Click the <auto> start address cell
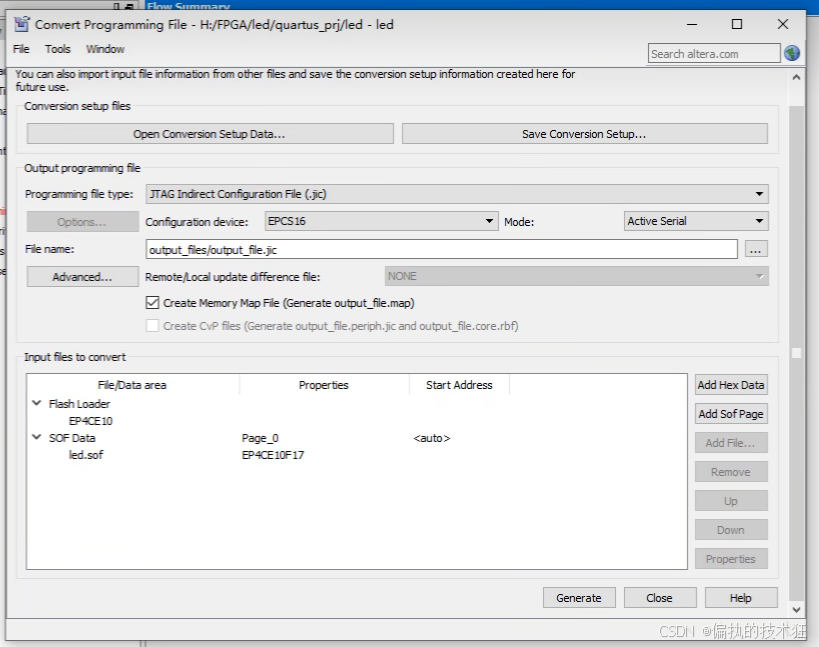This screenshot has height=647, width=819. 431,438
